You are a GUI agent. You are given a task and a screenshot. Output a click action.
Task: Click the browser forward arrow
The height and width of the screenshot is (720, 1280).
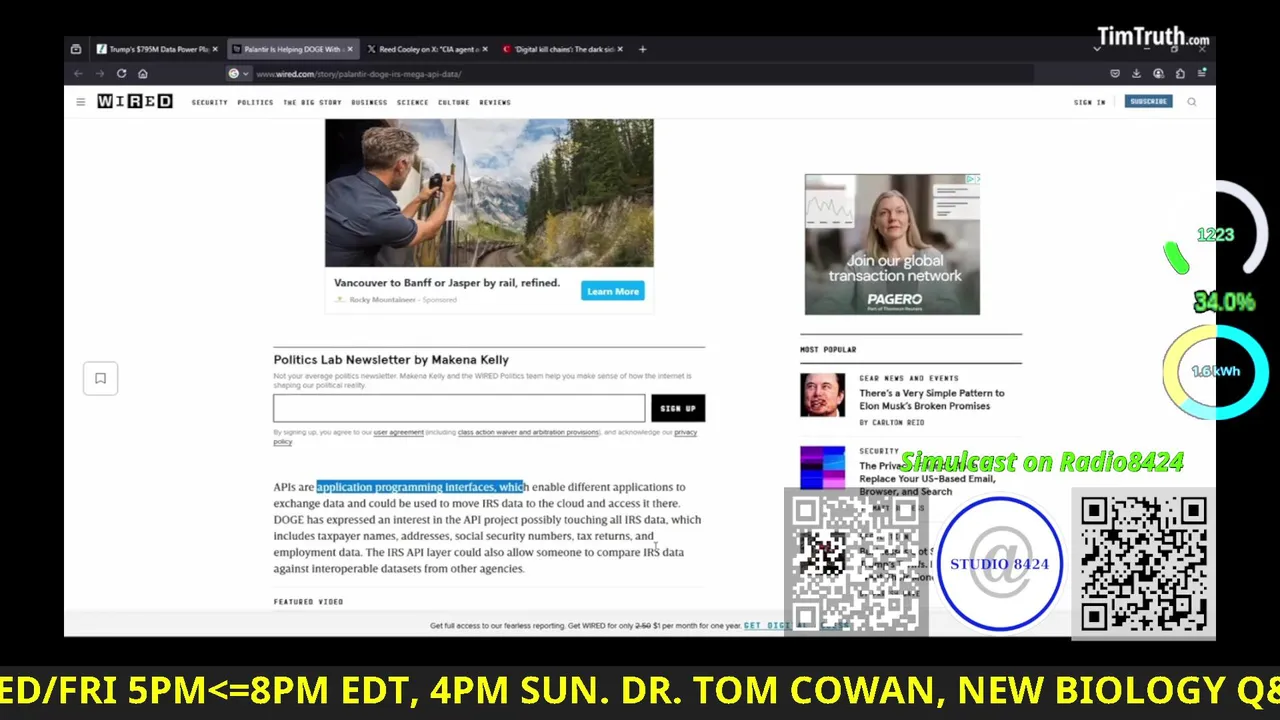pos(99,74)
